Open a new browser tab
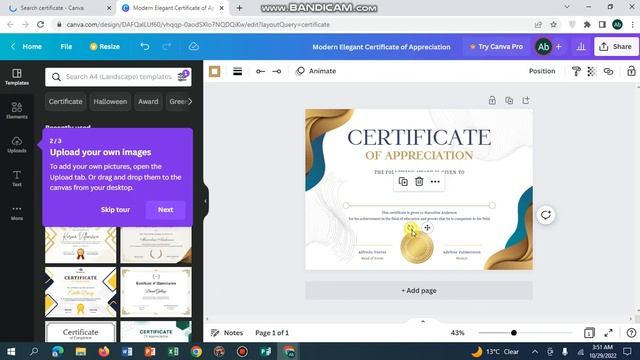Image resolution: width=640 pixels, height=360 pixels. [x=240, y=8]
